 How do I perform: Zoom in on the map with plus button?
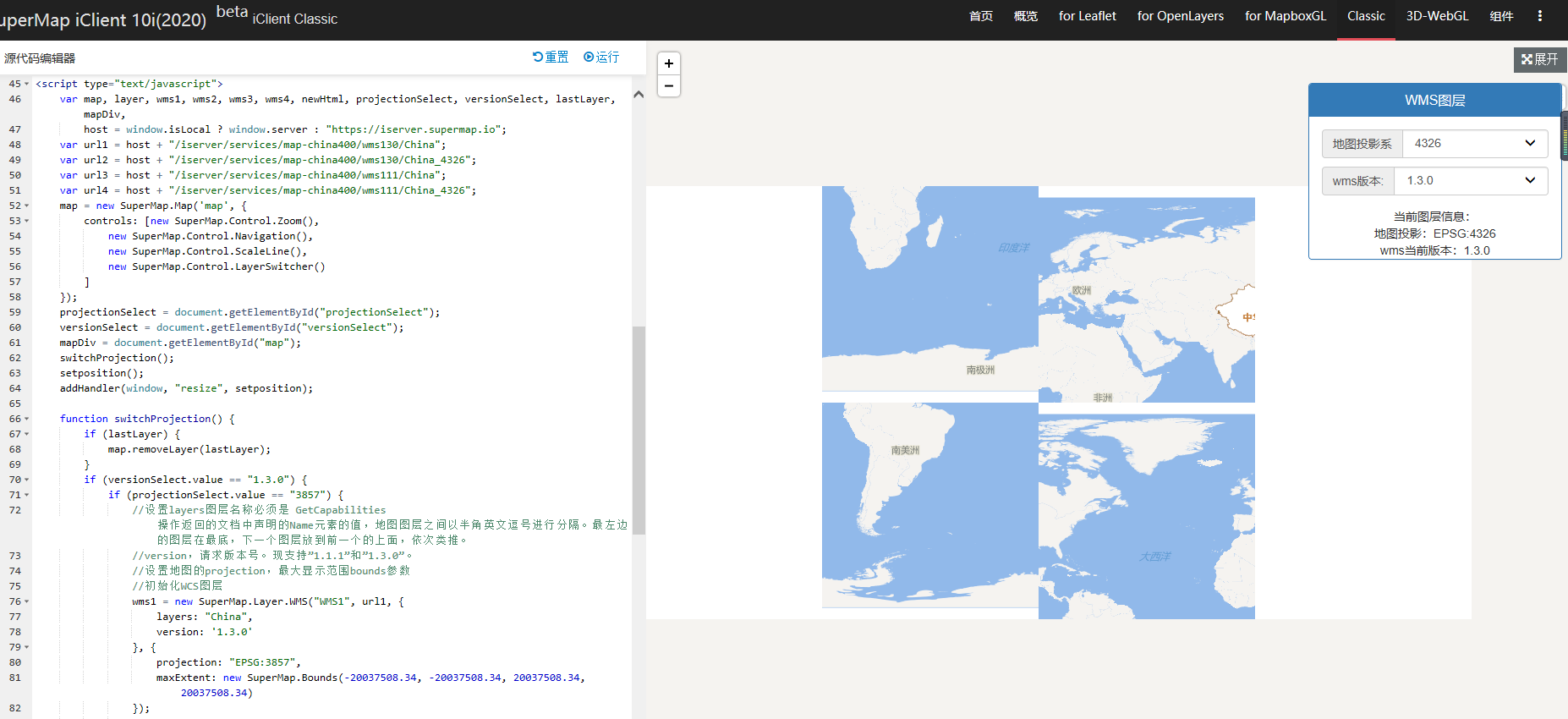click(669, 63)
